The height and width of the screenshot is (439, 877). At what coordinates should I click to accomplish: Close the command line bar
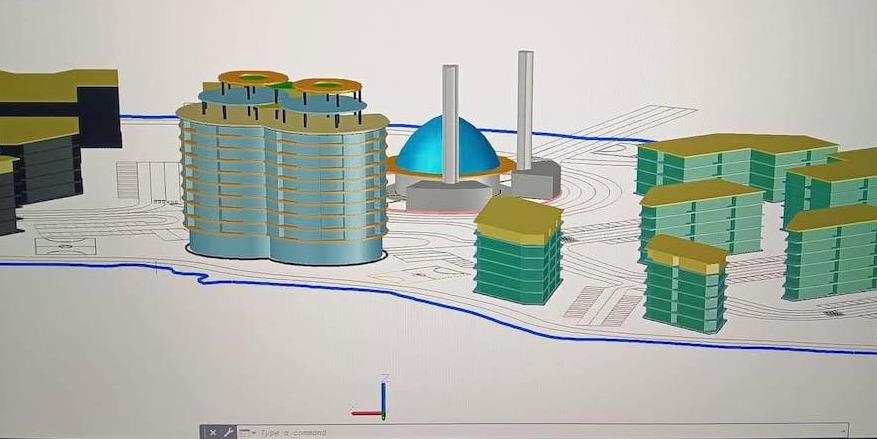213,433
